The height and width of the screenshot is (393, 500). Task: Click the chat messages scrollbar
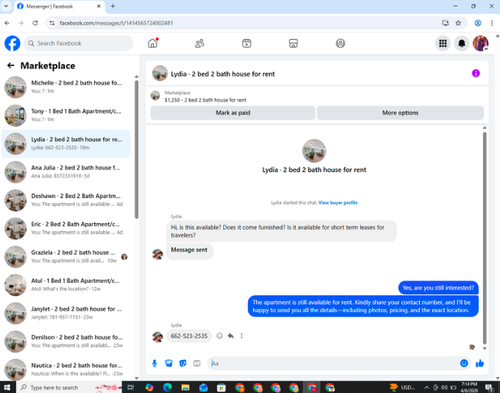click(x=484, y=238)
